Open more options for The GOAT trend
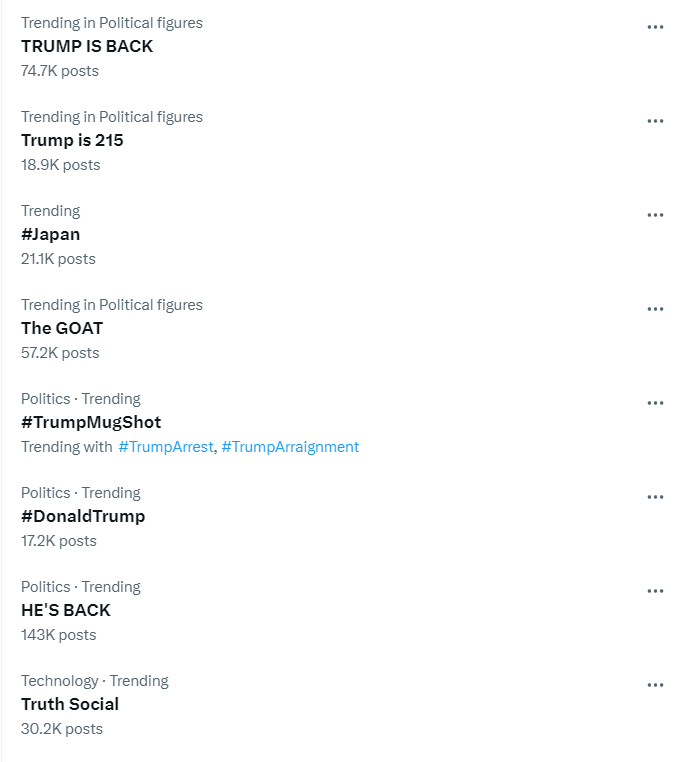 click(655, 309)
